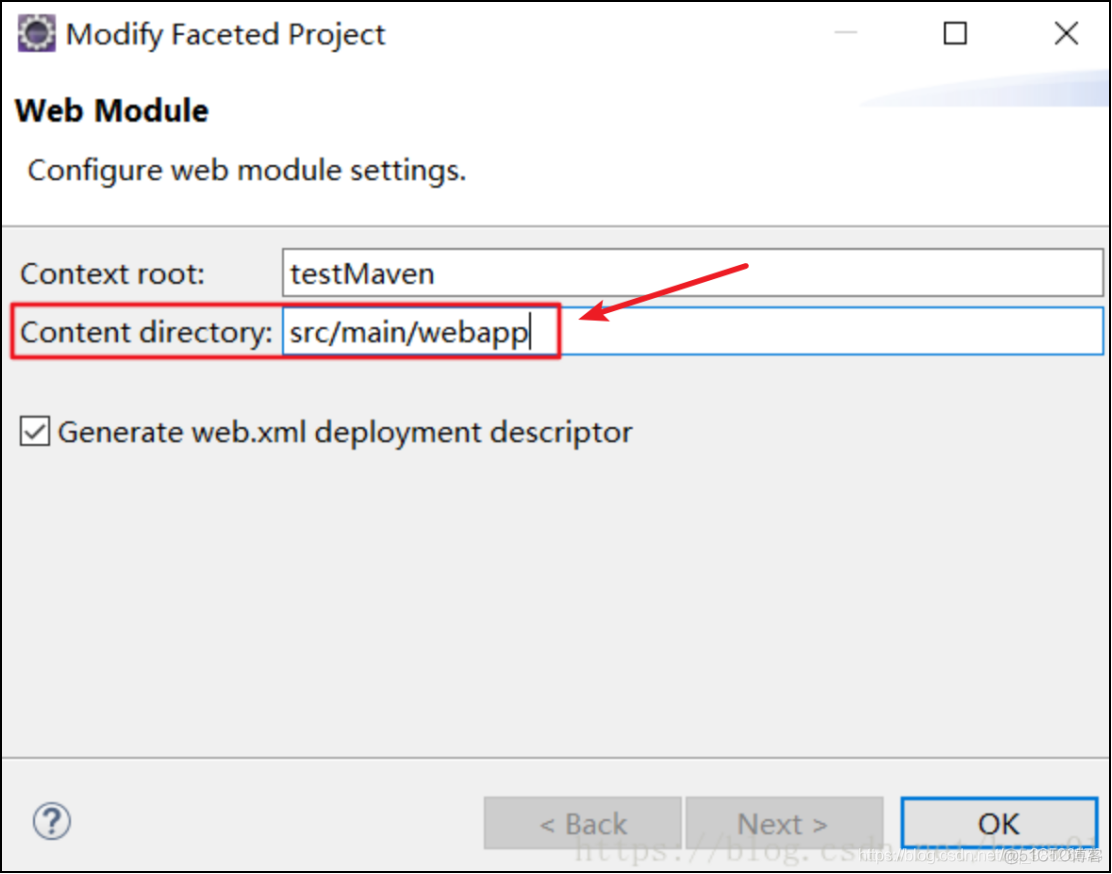
Task: Click the 'Web Module' heading
Action: point(112,110)
